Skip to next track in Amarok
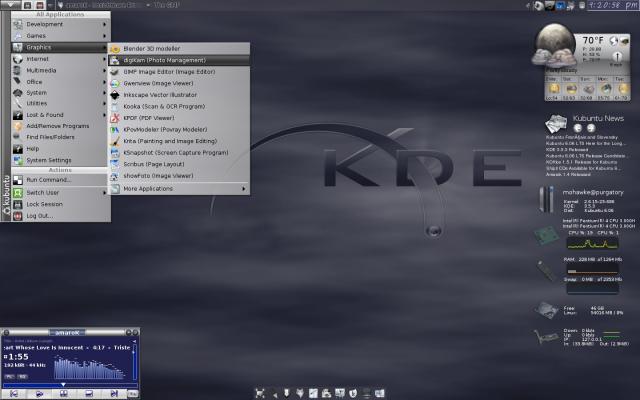The image size is (640, 400). (114, 393)
